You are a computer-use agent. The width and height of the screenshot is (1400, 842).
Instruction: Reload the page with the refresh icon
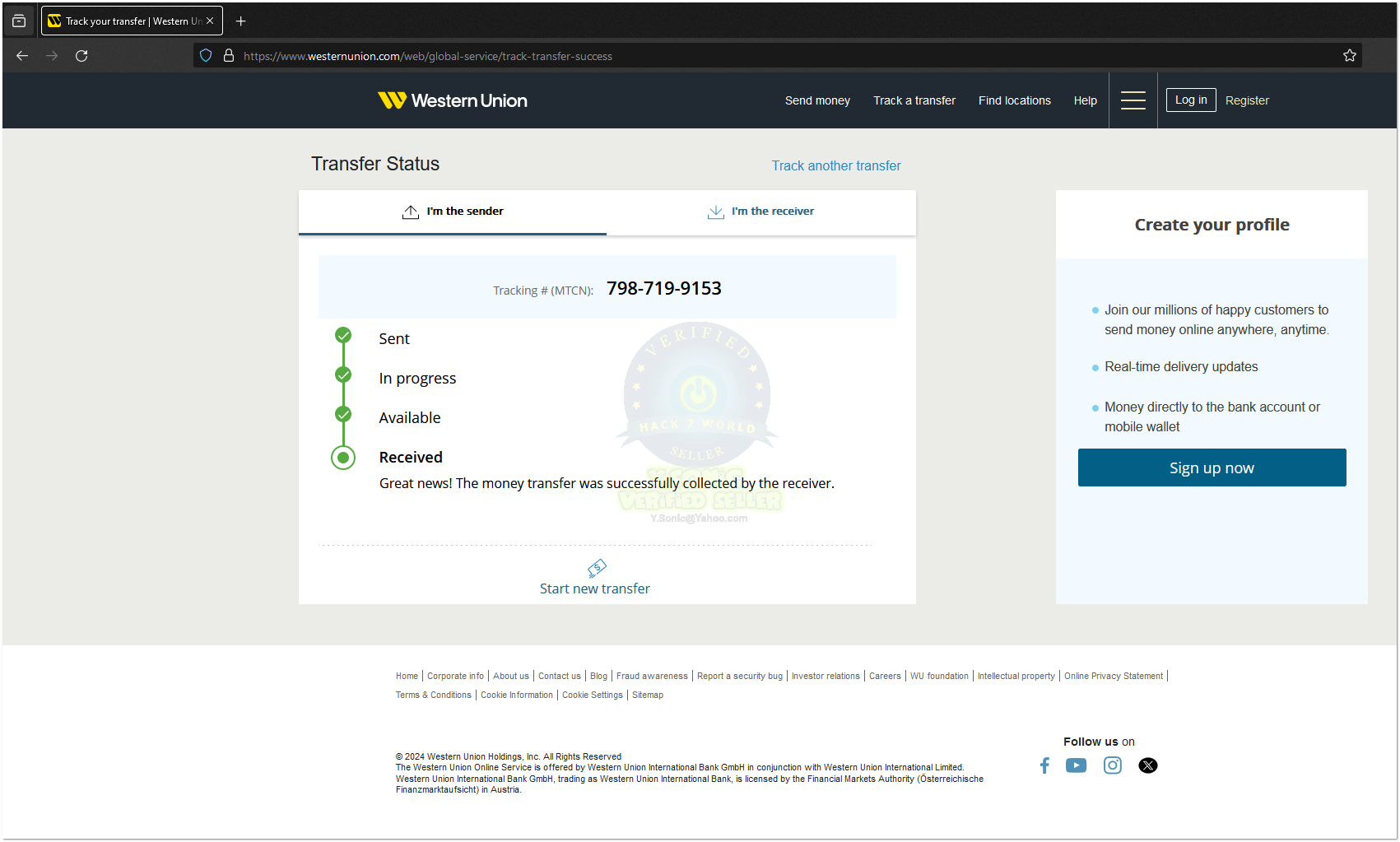pyautogui.click(x=81, y=56)
